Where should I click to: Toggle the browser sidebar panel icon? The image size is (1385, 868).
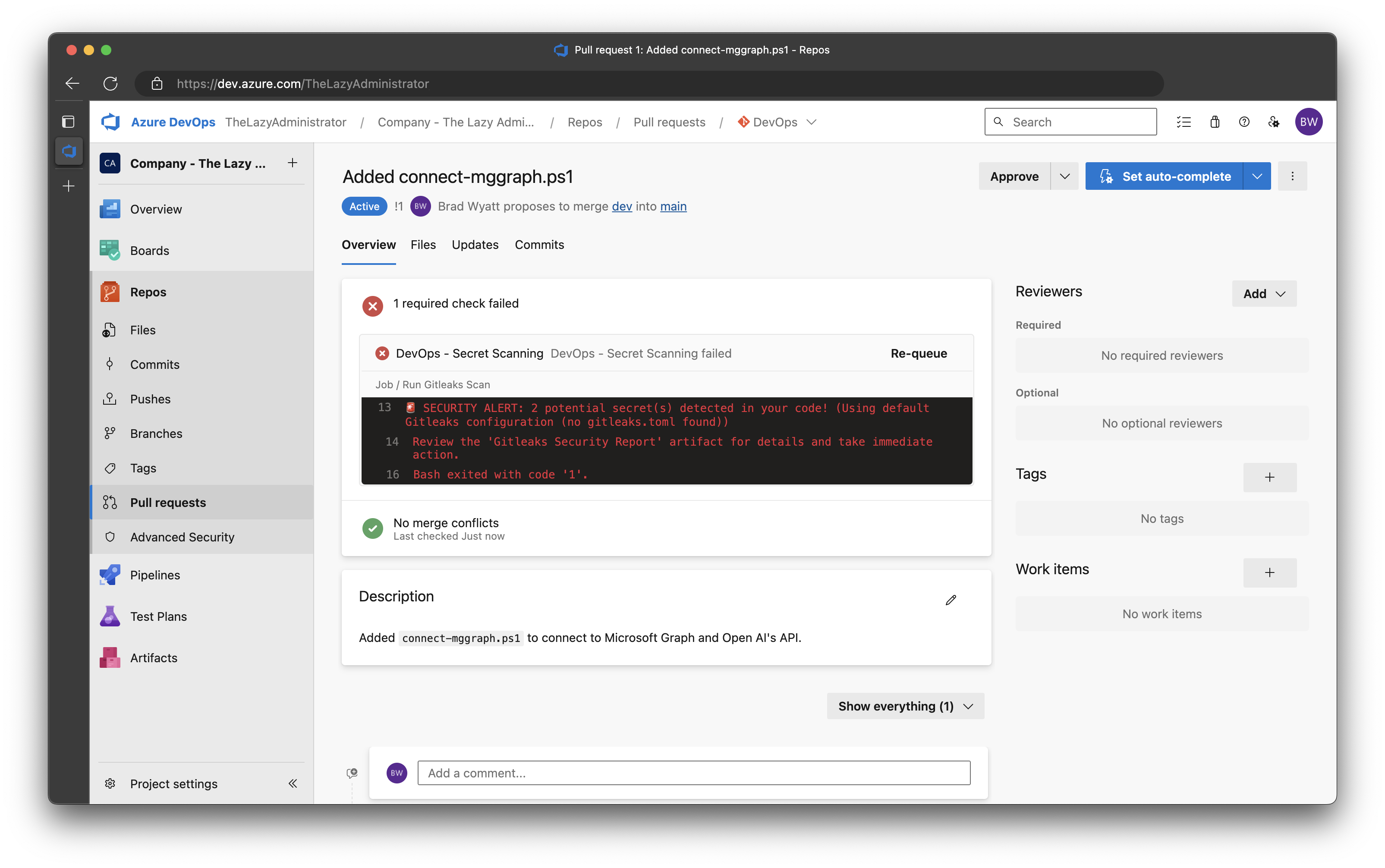click(68, 122)
